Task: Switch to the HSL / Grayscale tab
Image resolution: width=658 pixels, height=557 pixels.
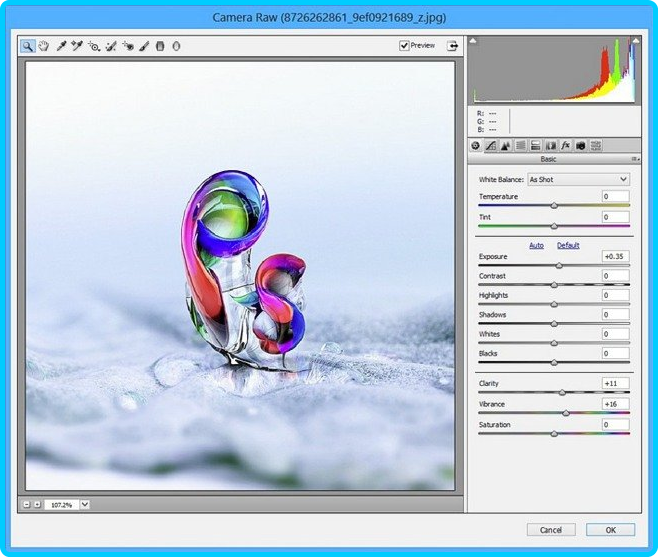Action: [x=520, y=146]
